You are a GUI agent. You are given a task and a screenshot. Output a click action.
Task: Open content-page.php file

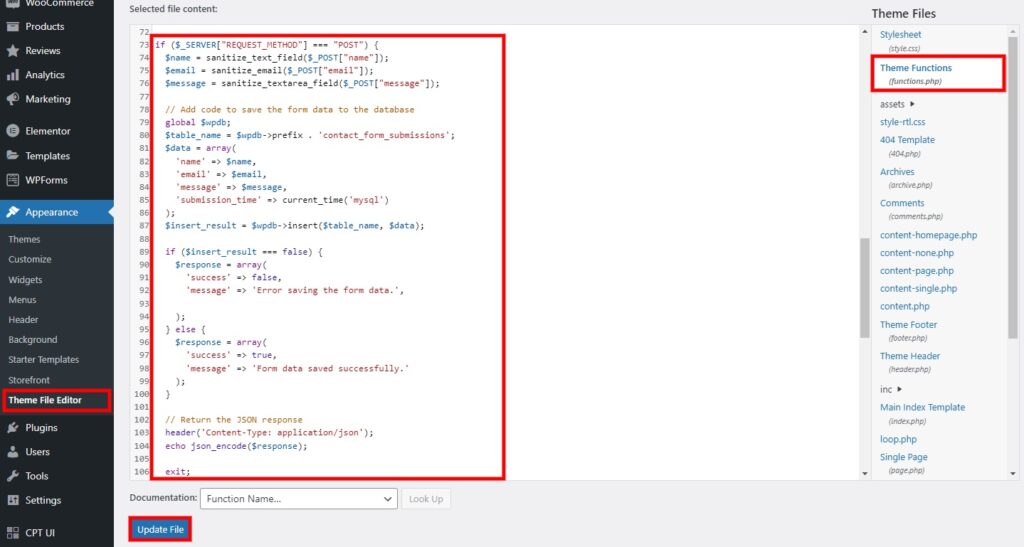coord(917,271)
